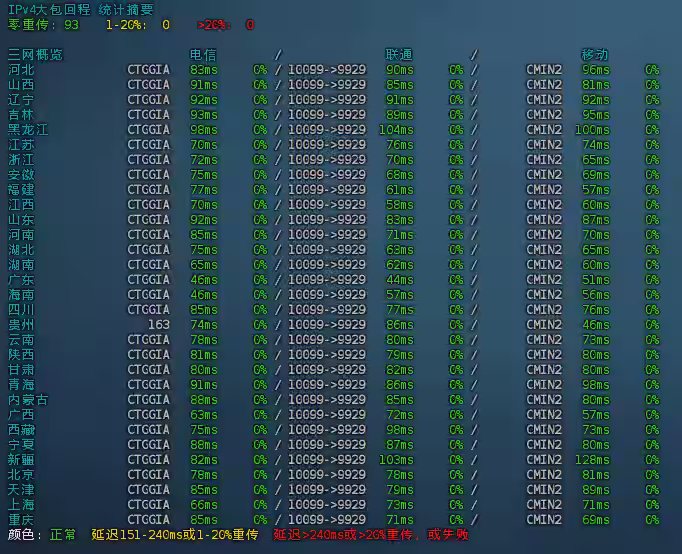Viewport: 682px width, 554px height.
Task: Click CMIN2 in the 河南 row
Action: (x=544, y=235)
